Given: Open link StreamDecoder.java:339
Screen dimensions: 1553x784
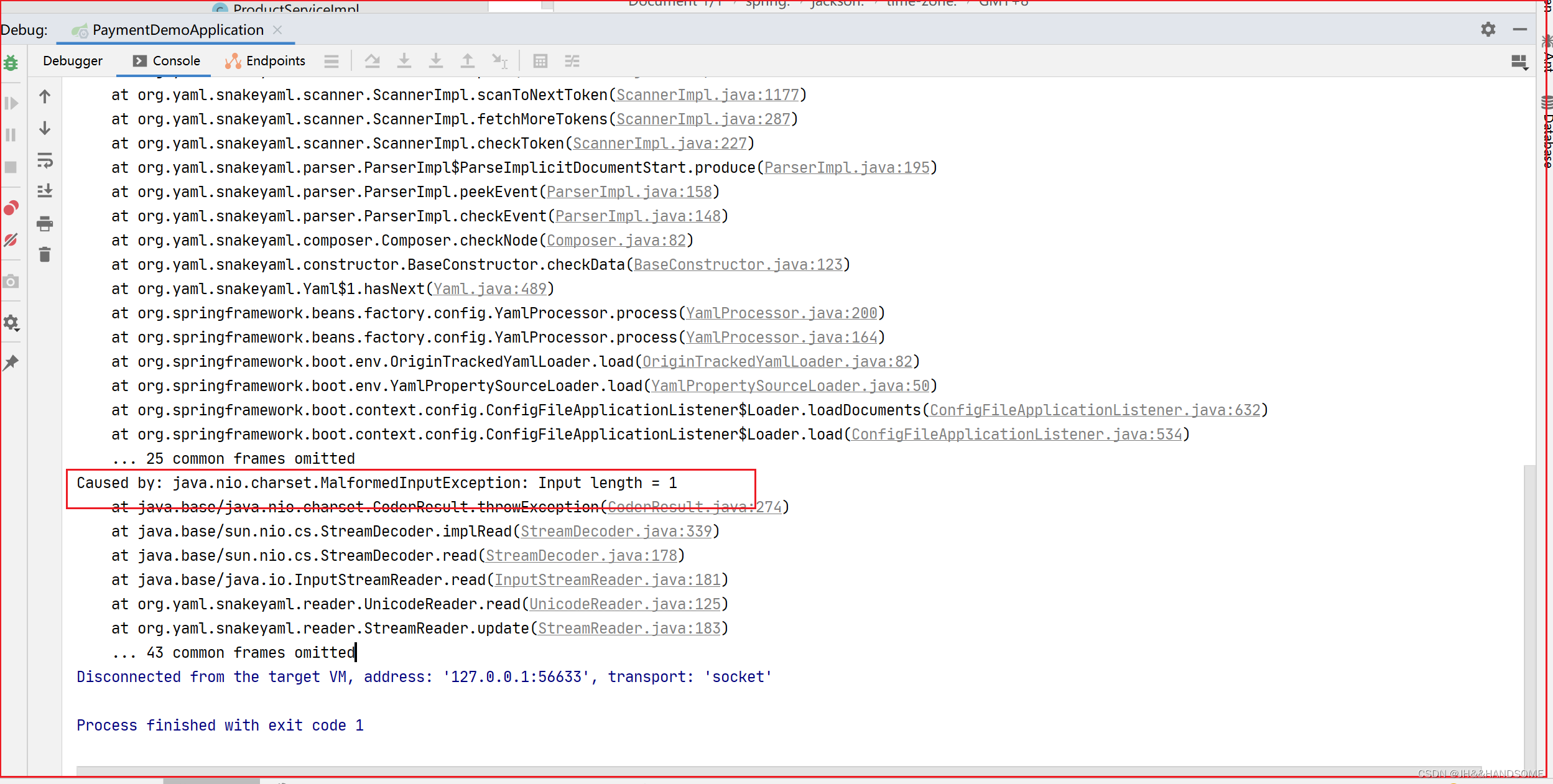Looking at the screenshot, I should click(x=616, y=532).
